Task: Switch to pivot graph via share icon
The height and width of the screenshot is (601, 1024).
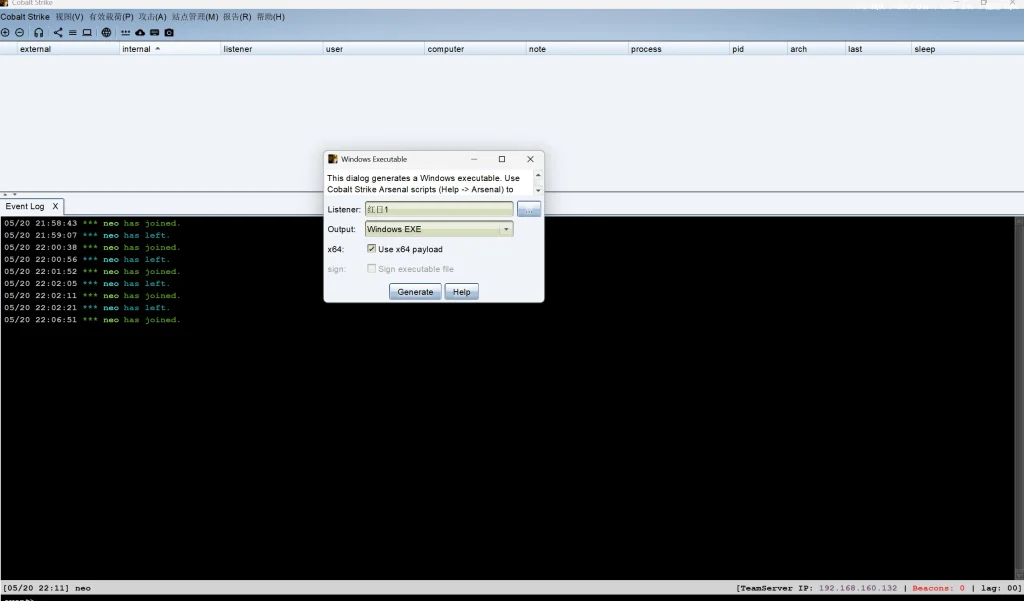Action: pos(58,33)
